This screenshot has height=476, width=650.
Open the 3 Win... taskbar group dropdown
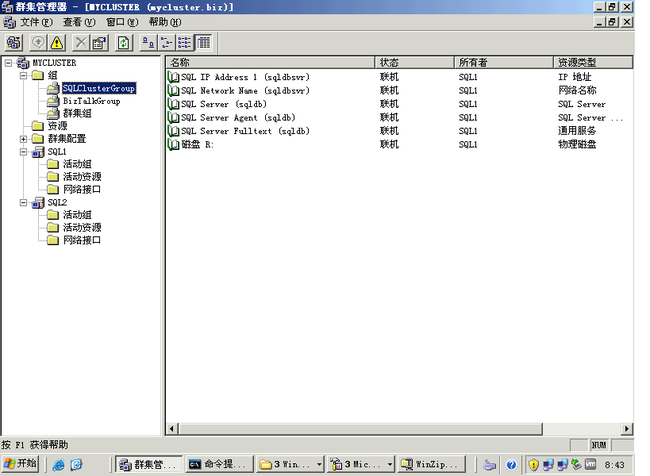click(319, 464)
